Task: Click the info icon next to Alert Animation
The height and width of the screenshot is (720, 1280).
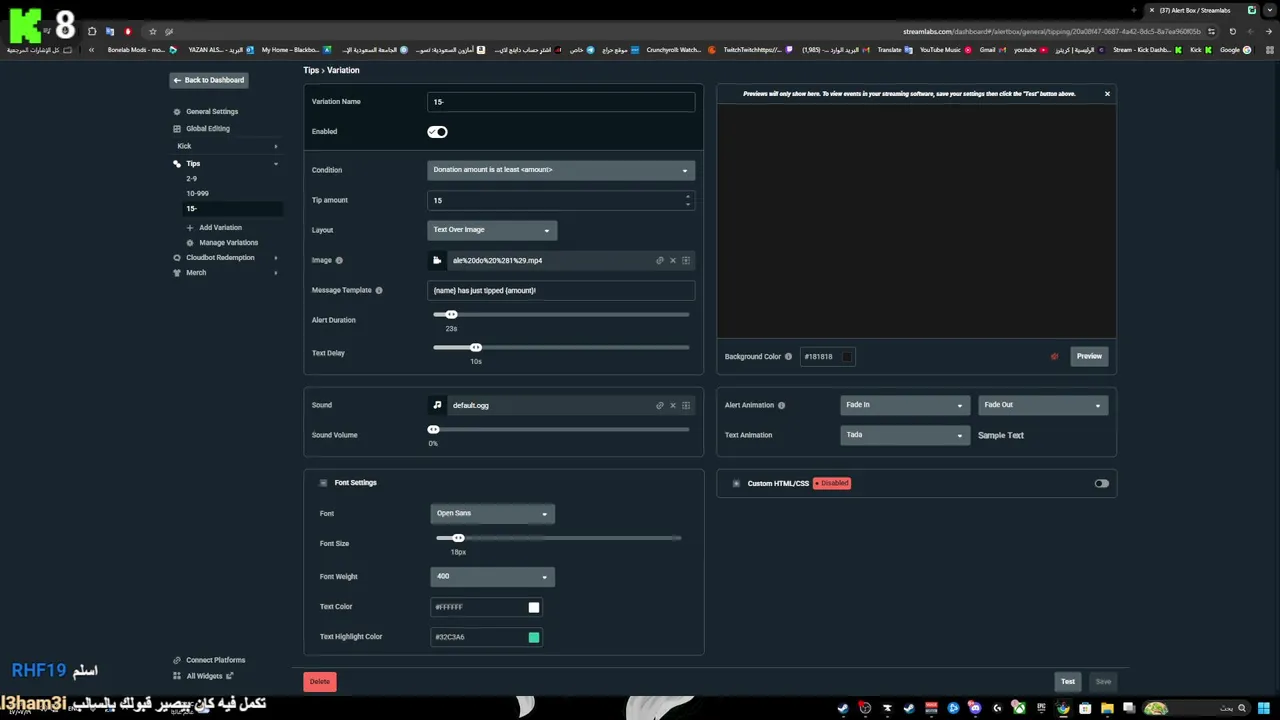Action: [782, 406]
